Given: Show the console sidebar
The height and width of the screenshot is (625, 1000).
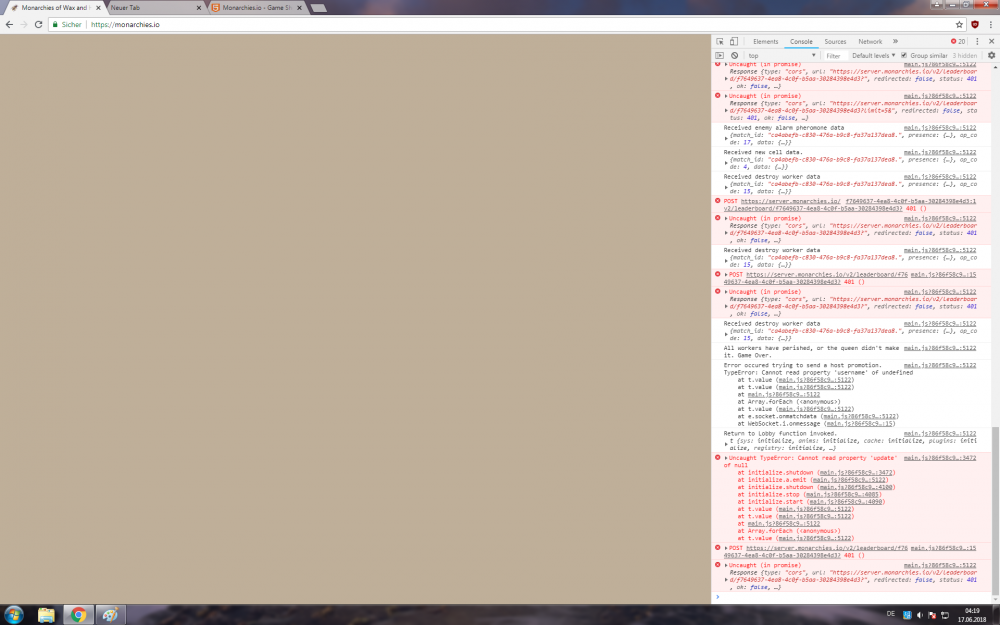Looking at the screenshot, I should pos(719,55).
